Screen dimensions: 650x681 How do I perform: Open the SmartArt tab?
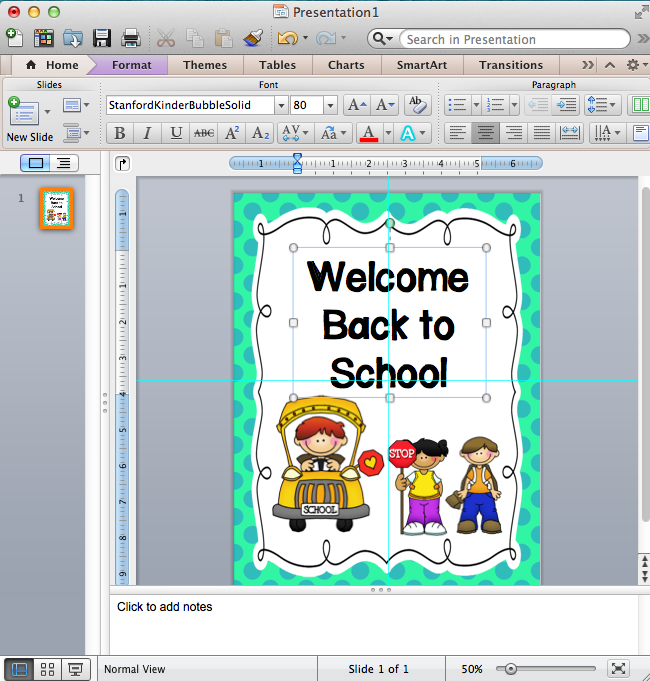click(422, 65)
